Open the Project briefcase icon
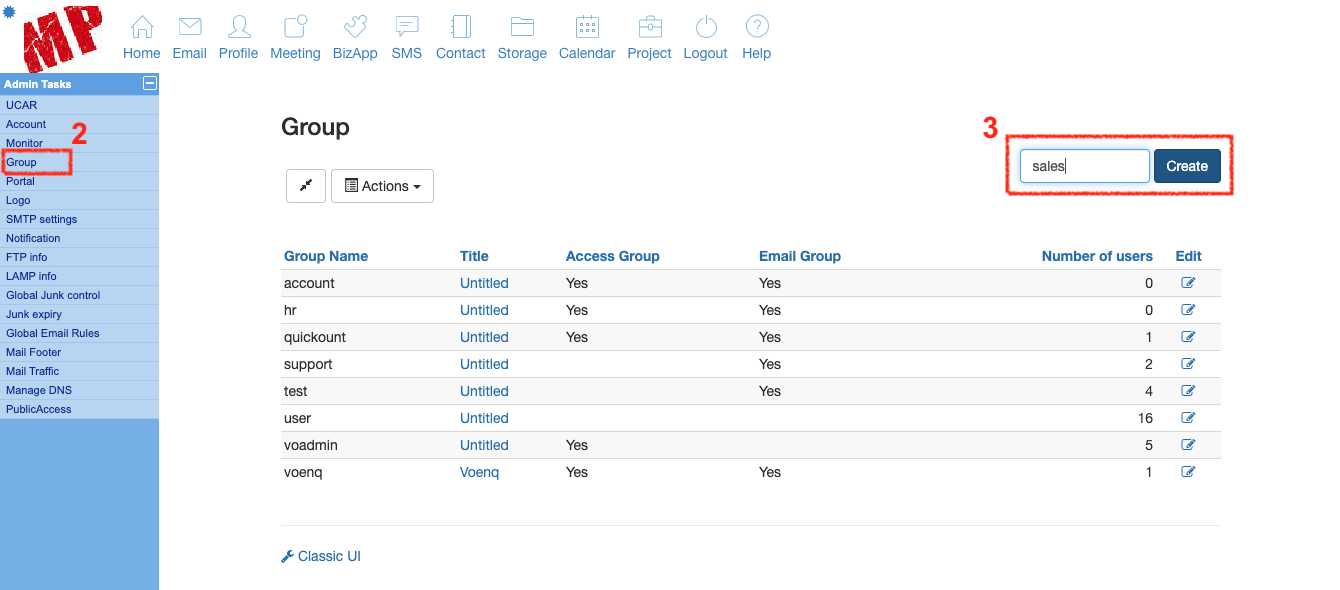The width and height of the screenshot is (1340, 590). [x=649, y=28]
